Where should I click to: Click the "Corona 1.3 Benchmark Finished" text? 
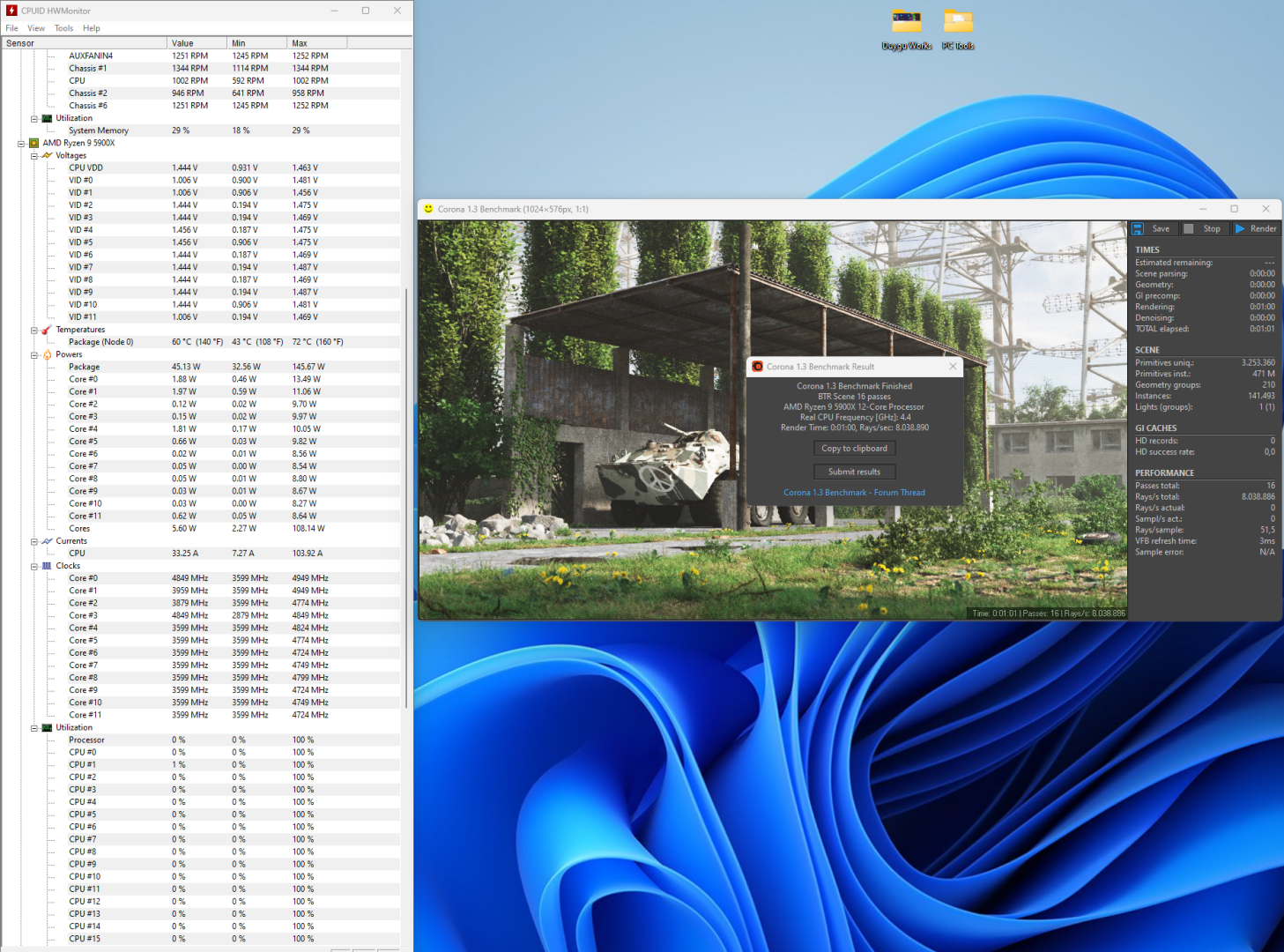[x=854, y=386]
